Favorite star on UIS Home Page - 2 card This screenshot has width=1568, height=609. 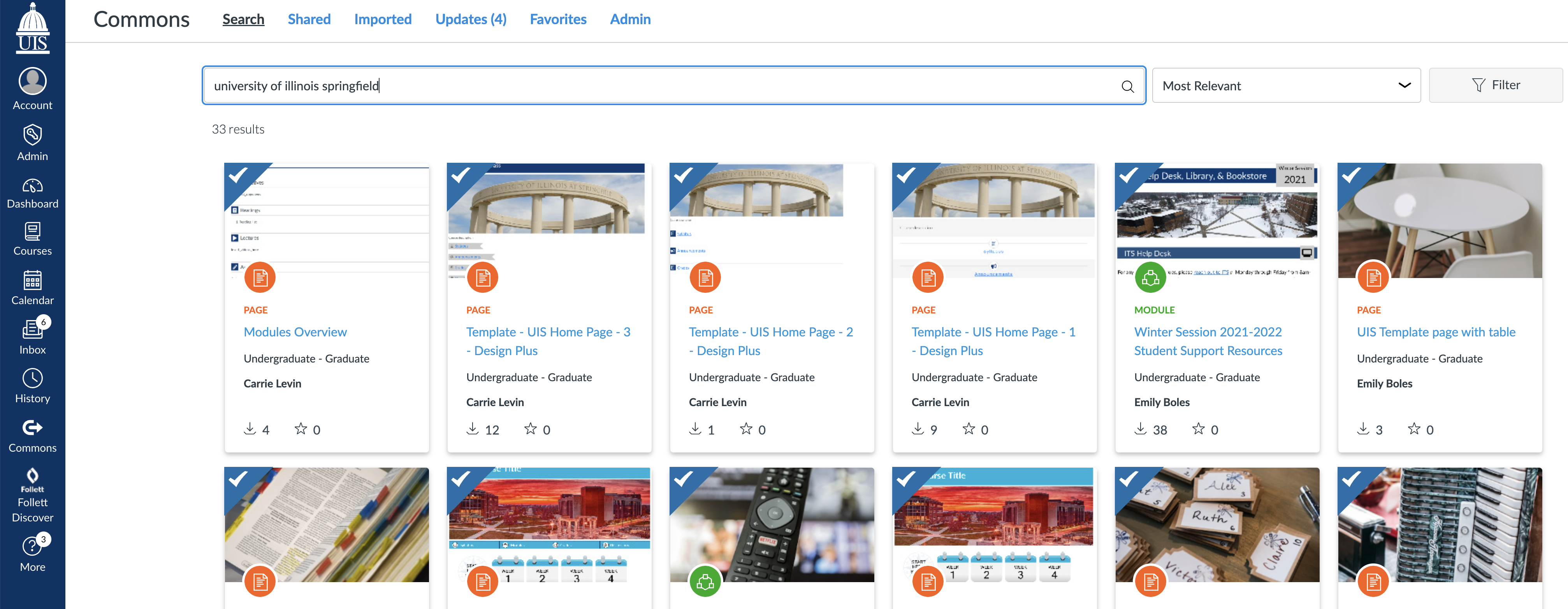(746, 429)
